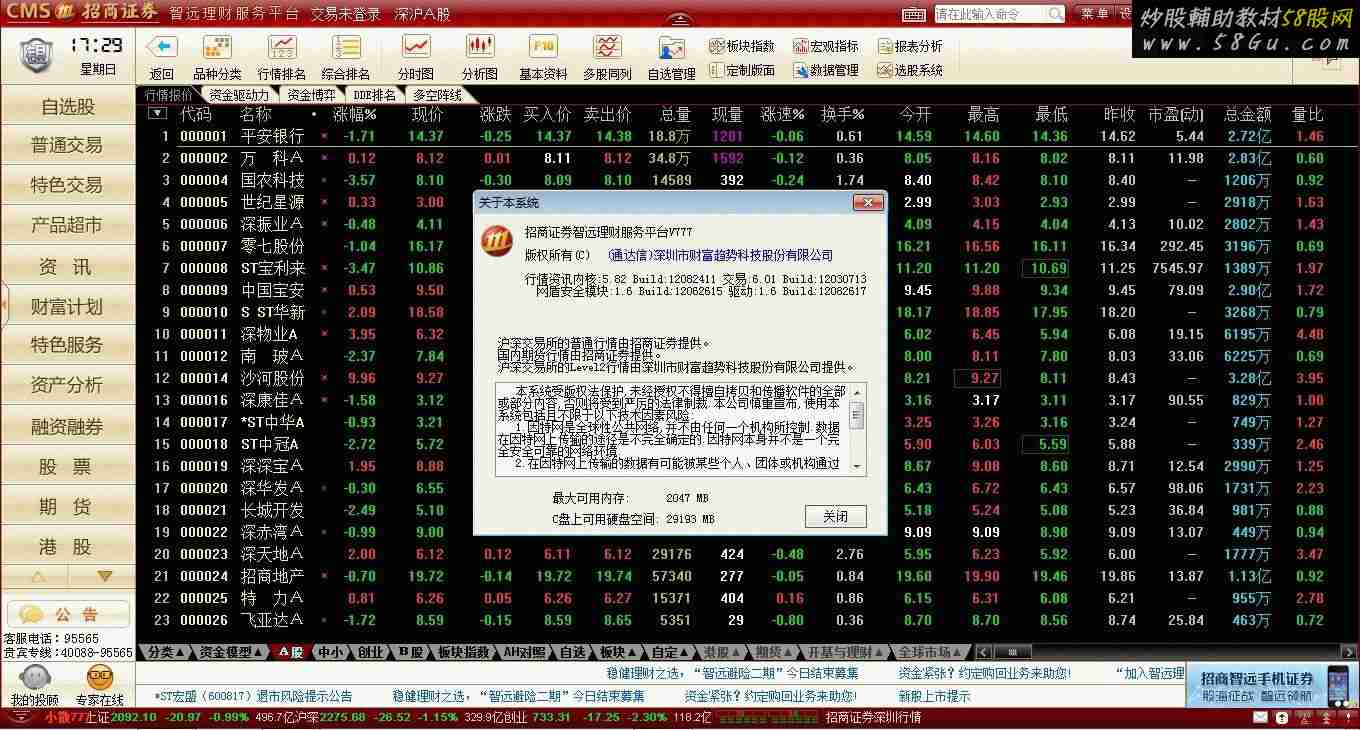Switch to 资金驱动力 tab
Screen dimensions: 1360x730
pyautogui.click(x=238, y=95)
